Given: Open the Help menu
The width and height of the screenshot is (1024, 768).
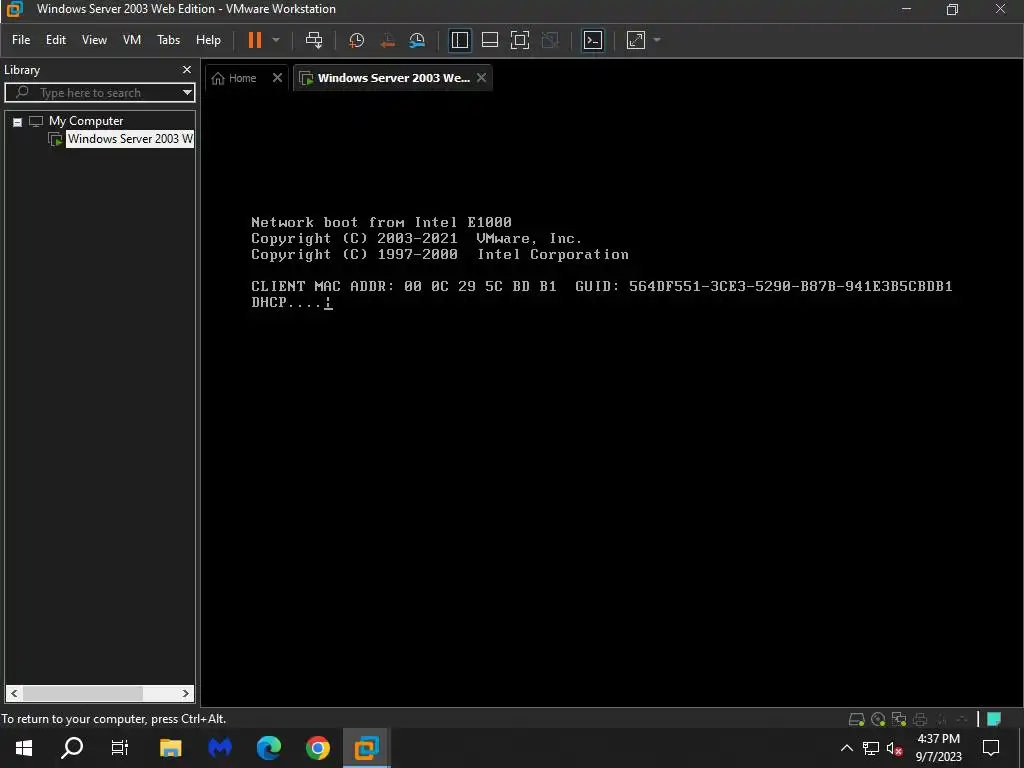Looking at the screenshot, I should click(208, 40).
